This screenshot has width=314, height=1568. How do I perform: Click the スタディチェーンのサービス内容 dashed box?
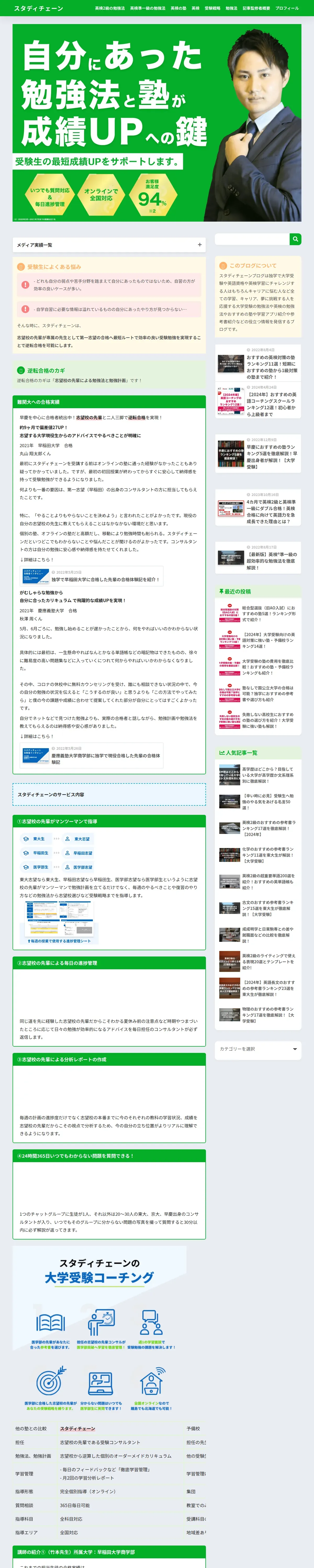point(109,794)
